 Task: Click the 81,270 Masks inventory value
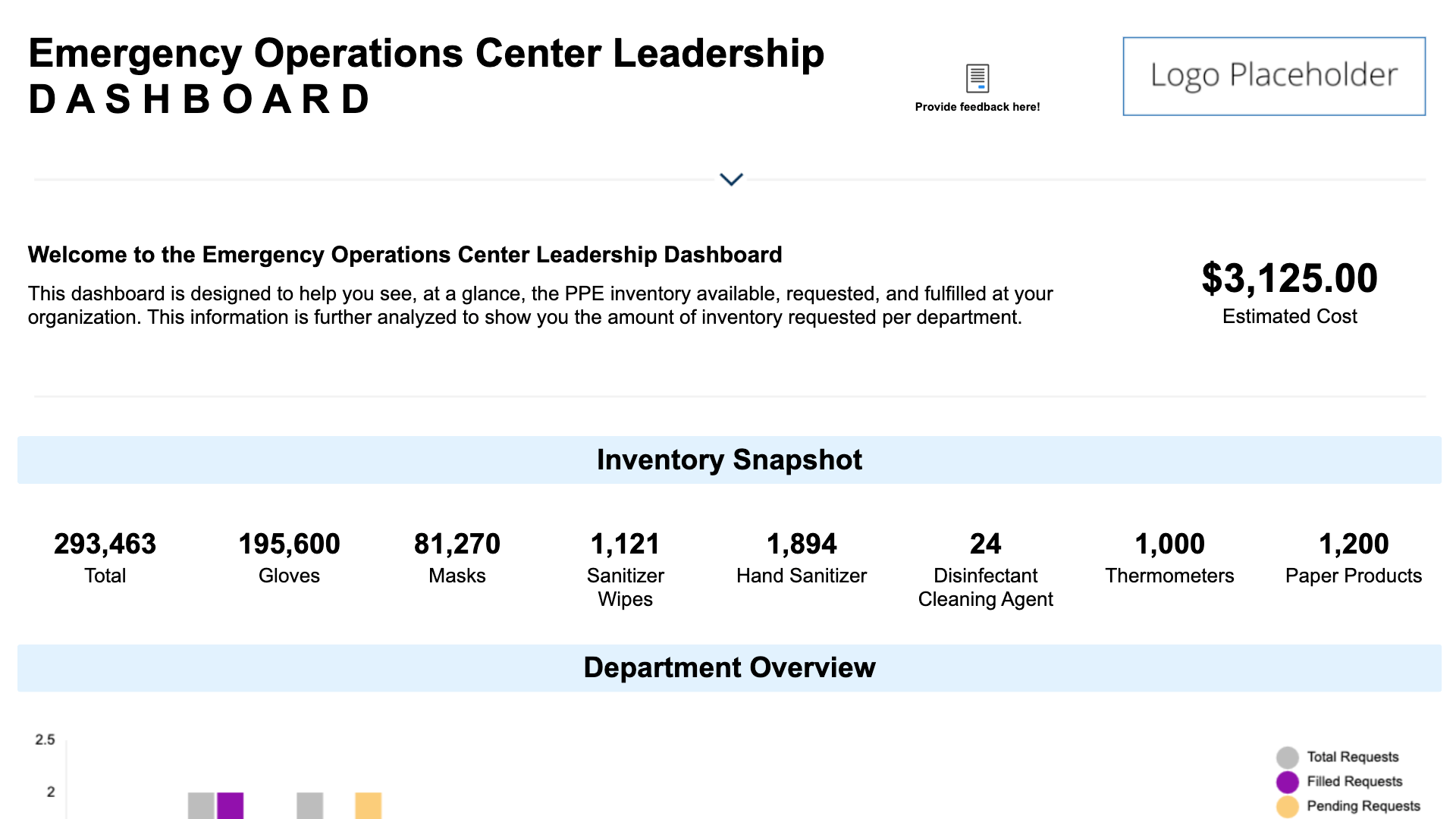457,544
